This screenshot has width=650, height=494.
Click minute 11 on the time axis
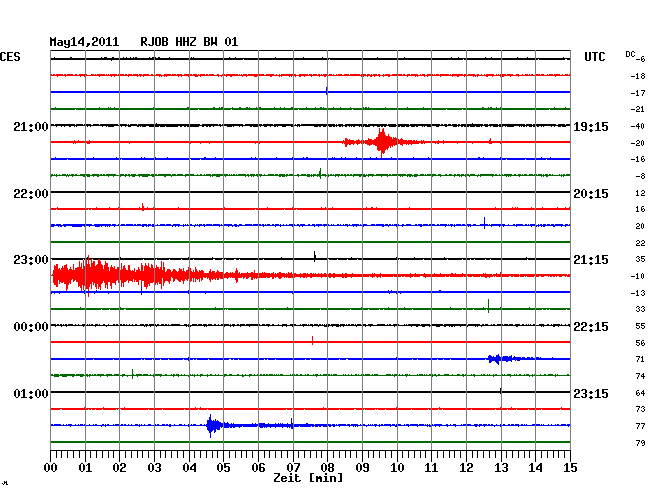coord(431,468)
